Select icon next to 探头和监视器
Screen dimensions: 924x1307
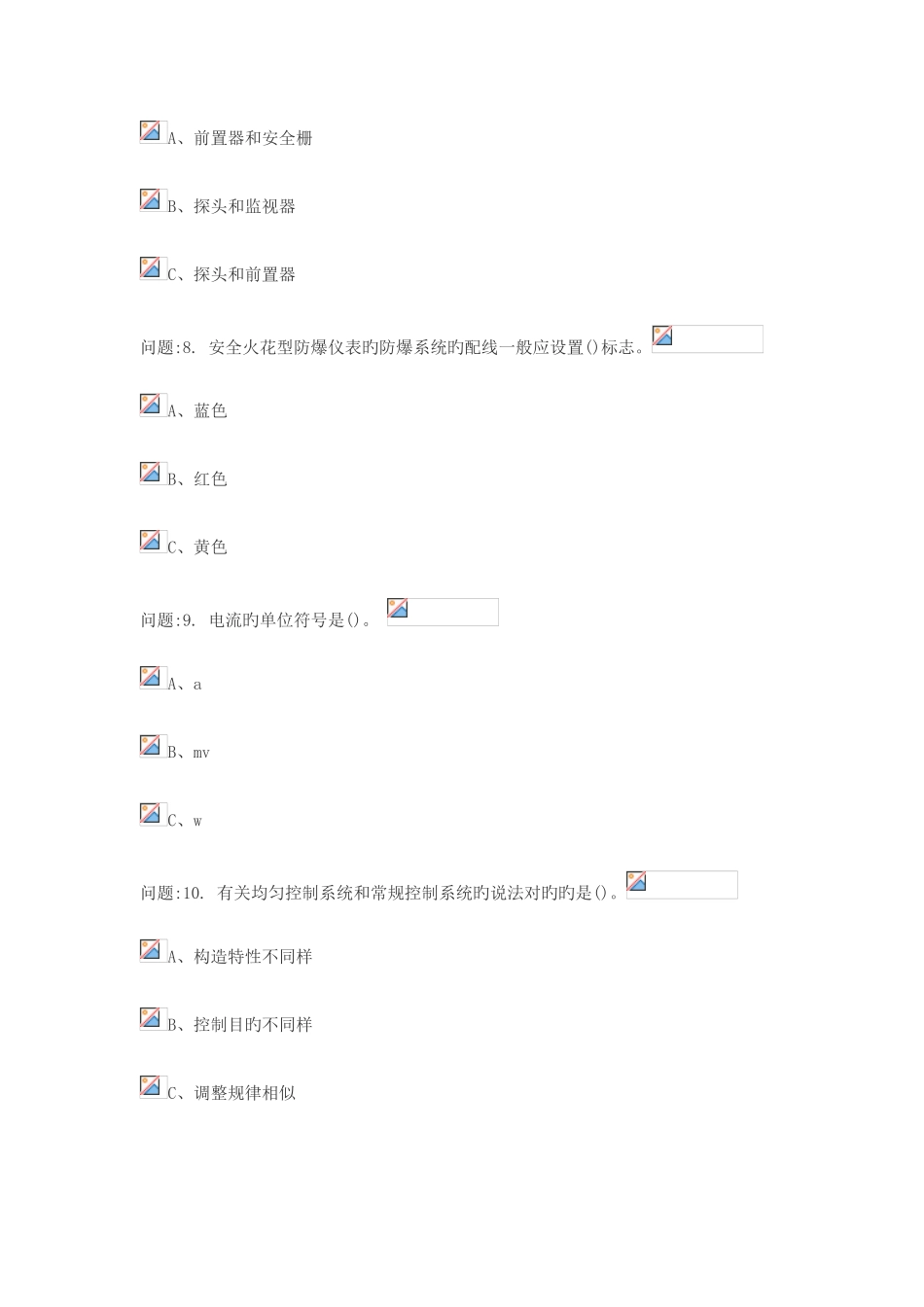[x=151, y=199]
